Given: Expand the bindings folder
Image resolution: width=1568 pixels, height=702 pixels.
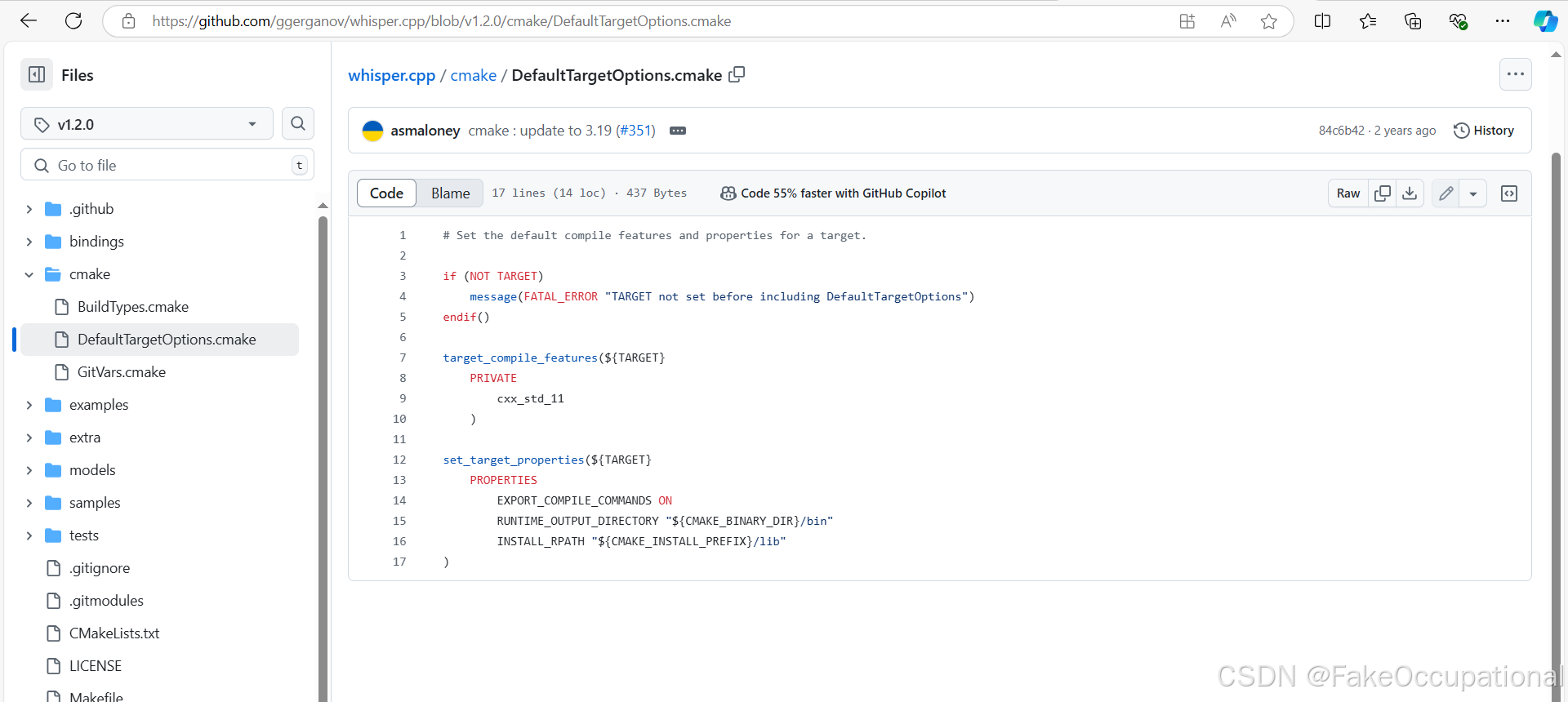Looking at the screenshot, I should pos(29,242).
